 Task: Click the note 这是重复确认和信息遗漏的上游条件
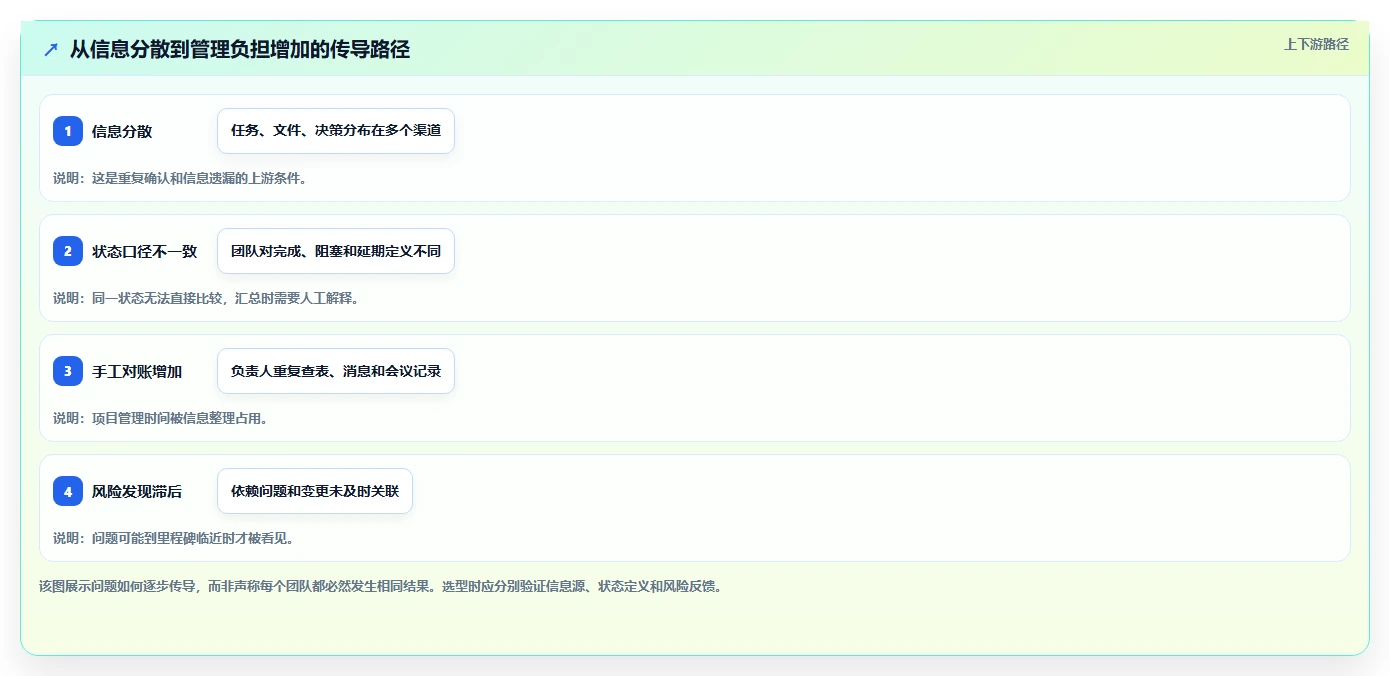pyautogui.click(x=180, y=178)
